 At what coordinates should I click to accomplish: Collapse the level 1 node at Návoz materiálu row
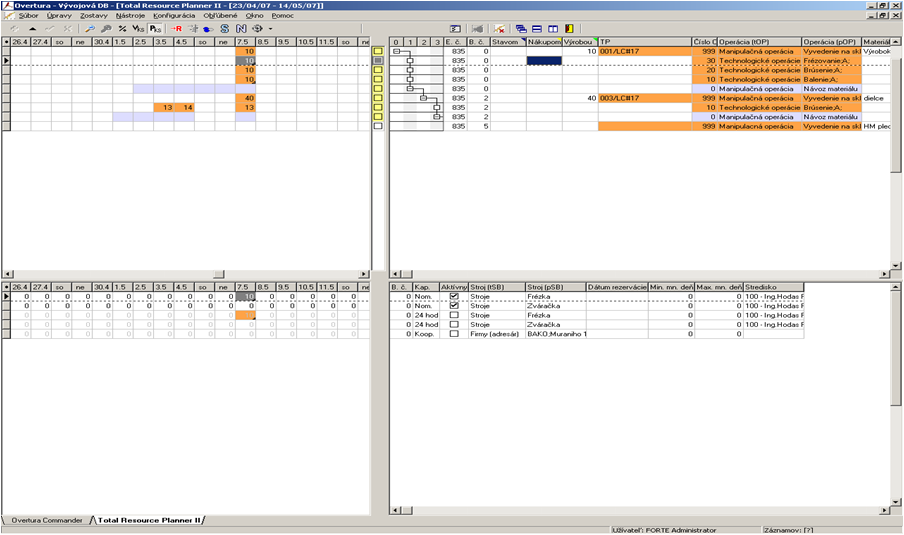click(410, 89)
